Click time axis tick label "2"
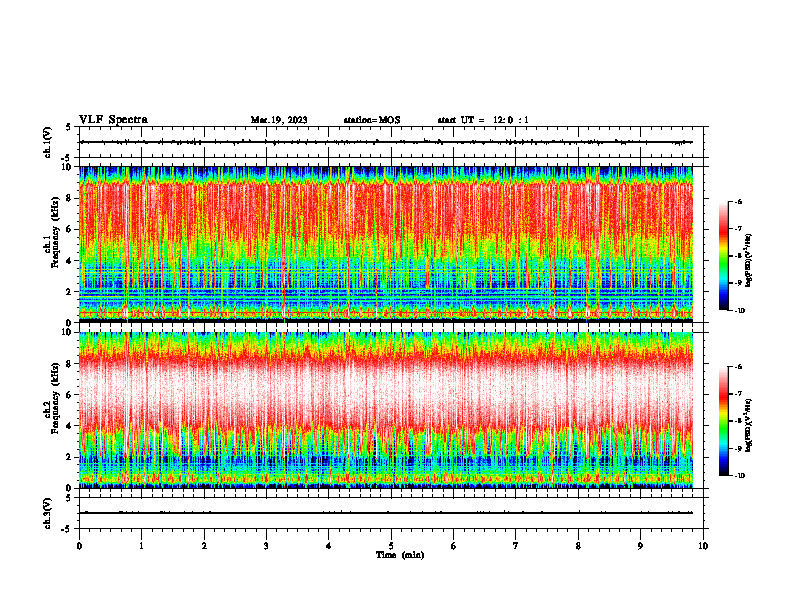 coord(204,546)
